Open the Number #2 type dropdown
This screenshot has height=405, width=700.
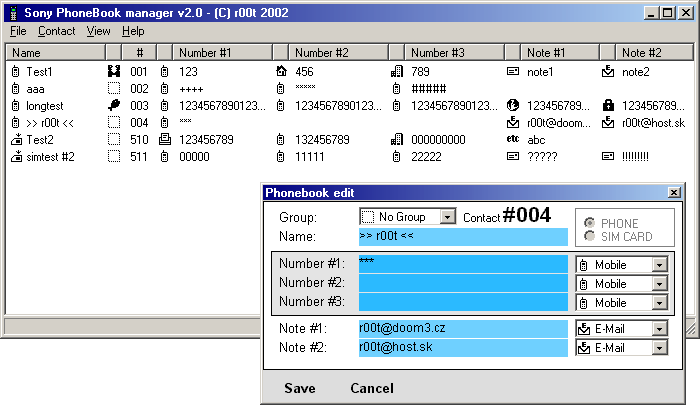[659, 284]
